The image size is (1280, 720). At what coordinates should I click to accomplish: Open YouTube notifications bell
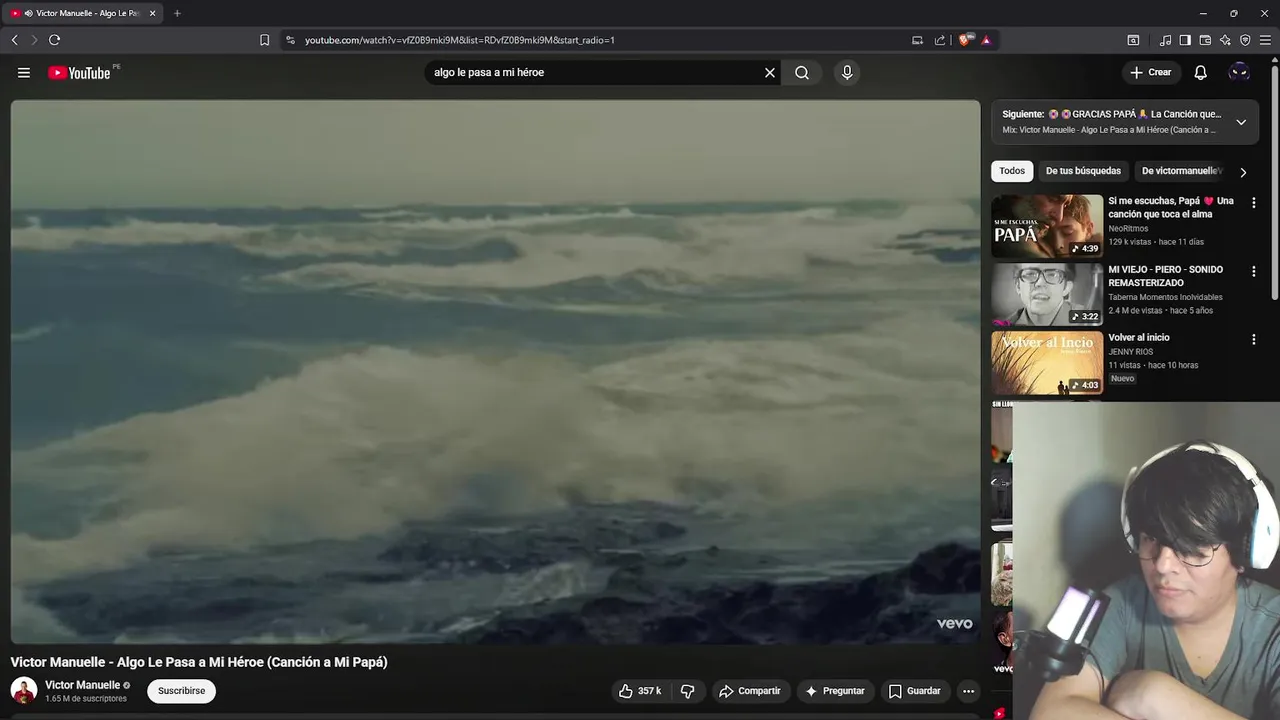coord(1200,72)
